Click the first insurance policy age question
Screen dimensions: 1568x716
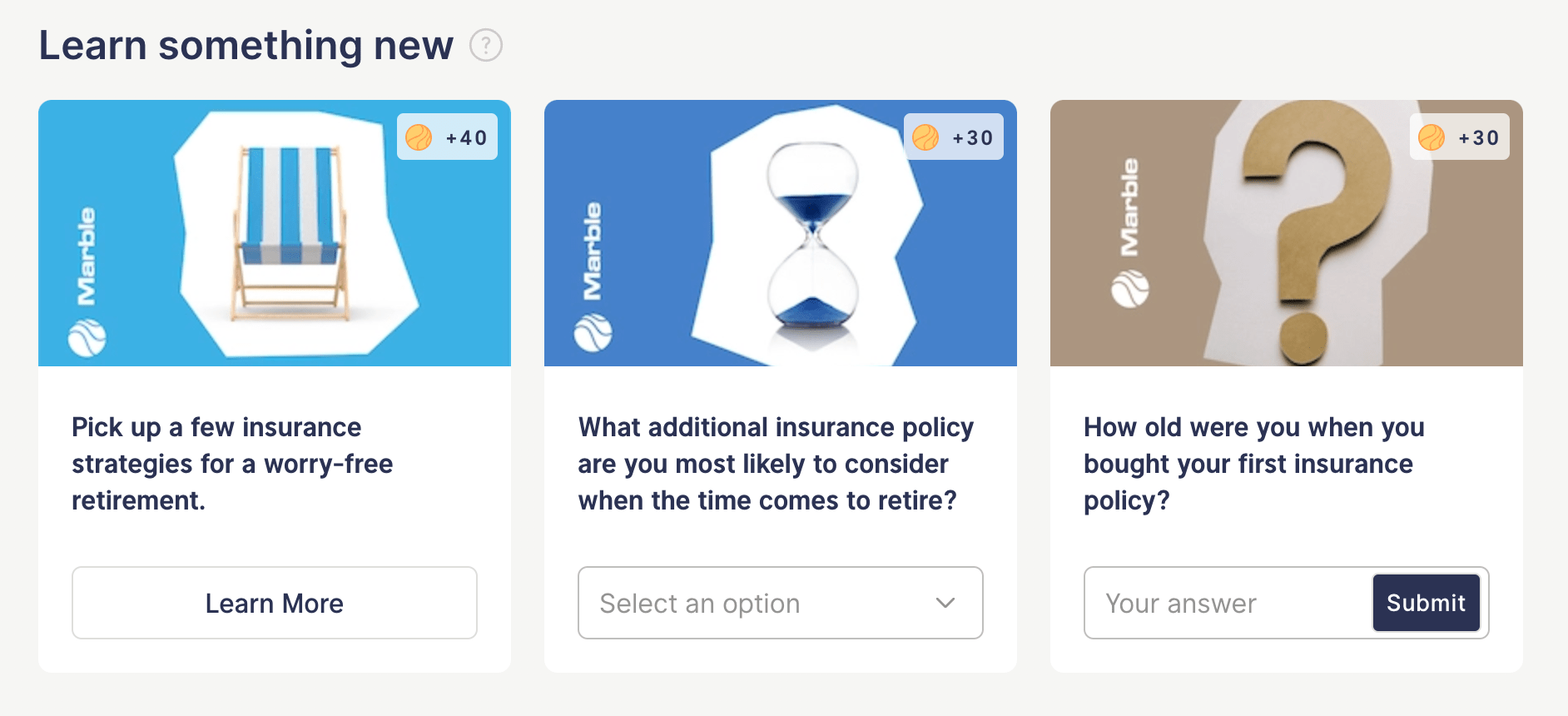[x=1253, y=464]
